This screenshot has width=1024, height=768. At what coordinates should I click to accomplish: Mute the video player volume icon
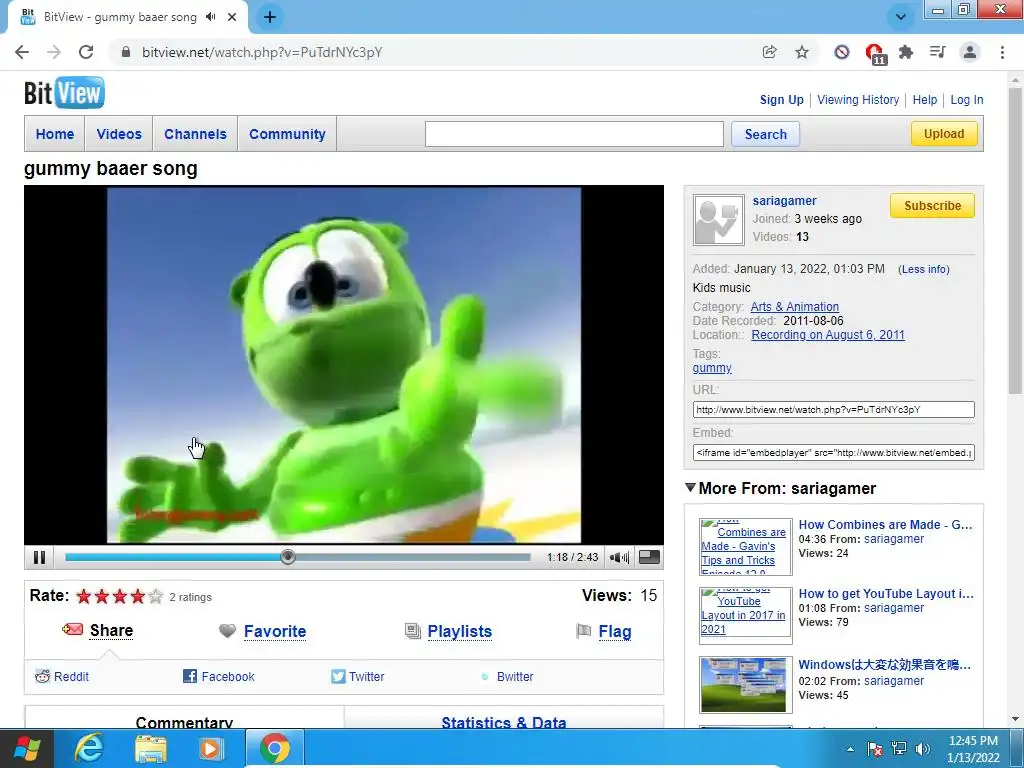(619, 557)
